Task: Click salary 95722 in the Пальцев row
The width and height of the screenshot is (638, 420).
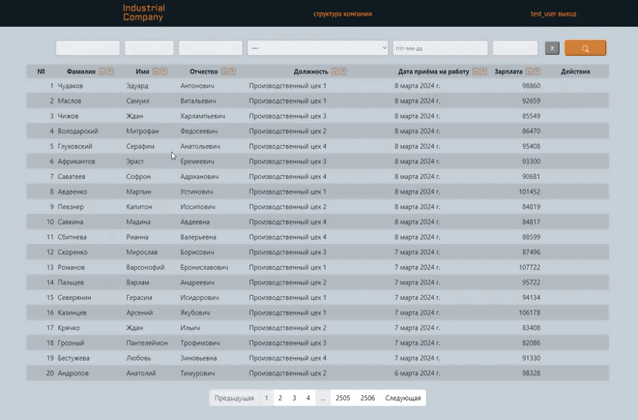Action: click(x=531, y=282)
